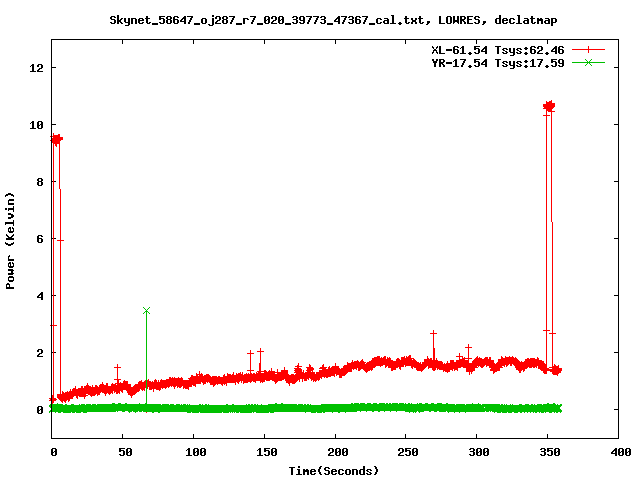Select legend entry XL-61.54 Tsys:62.46
The image size is (640, 480).
[x=498, y=50]
